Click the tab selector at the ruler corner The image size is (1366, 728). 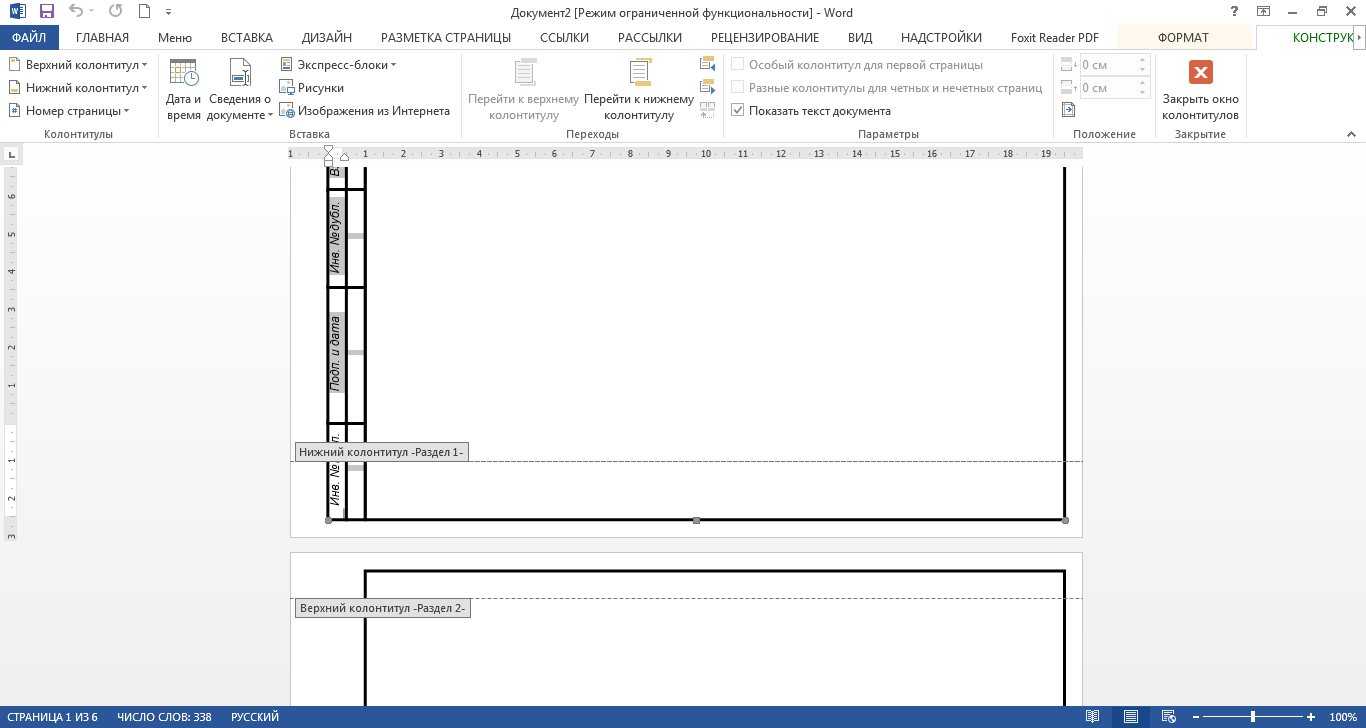(12, 154)
